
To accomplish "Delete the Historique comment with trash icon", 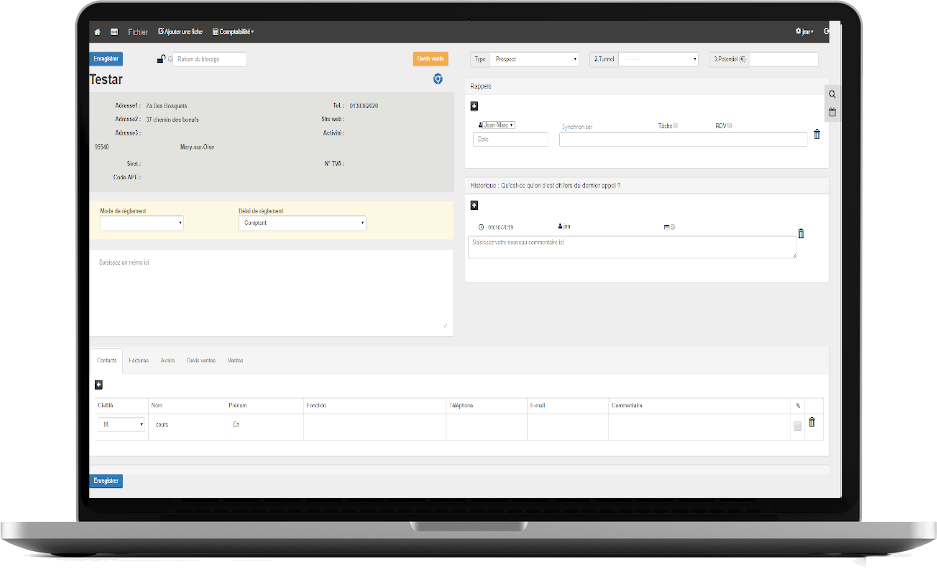I will 800,234.
